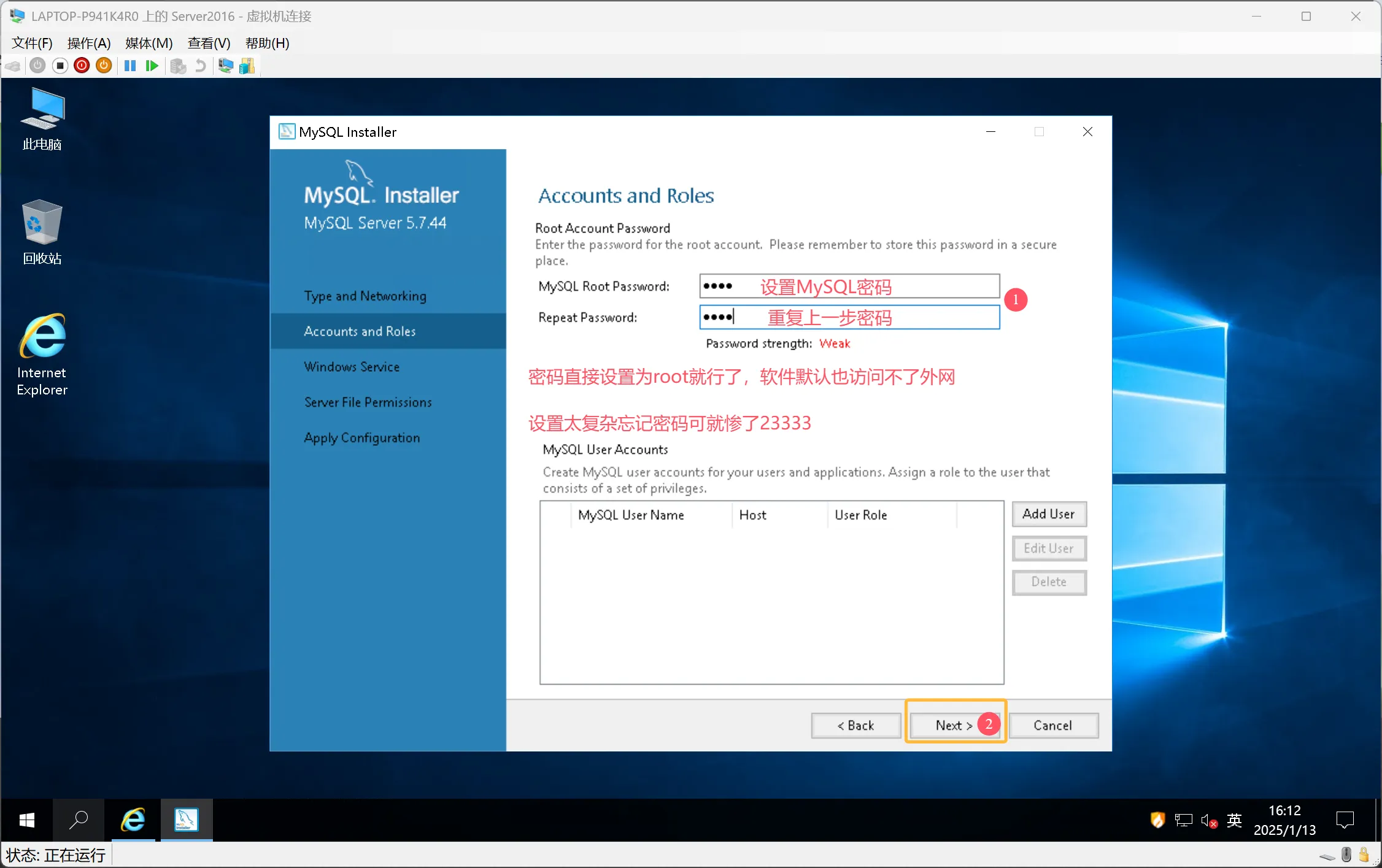Click the disabled Edit User button
The height and width of the screenshot is (868, 1382).
[1049, 548]
